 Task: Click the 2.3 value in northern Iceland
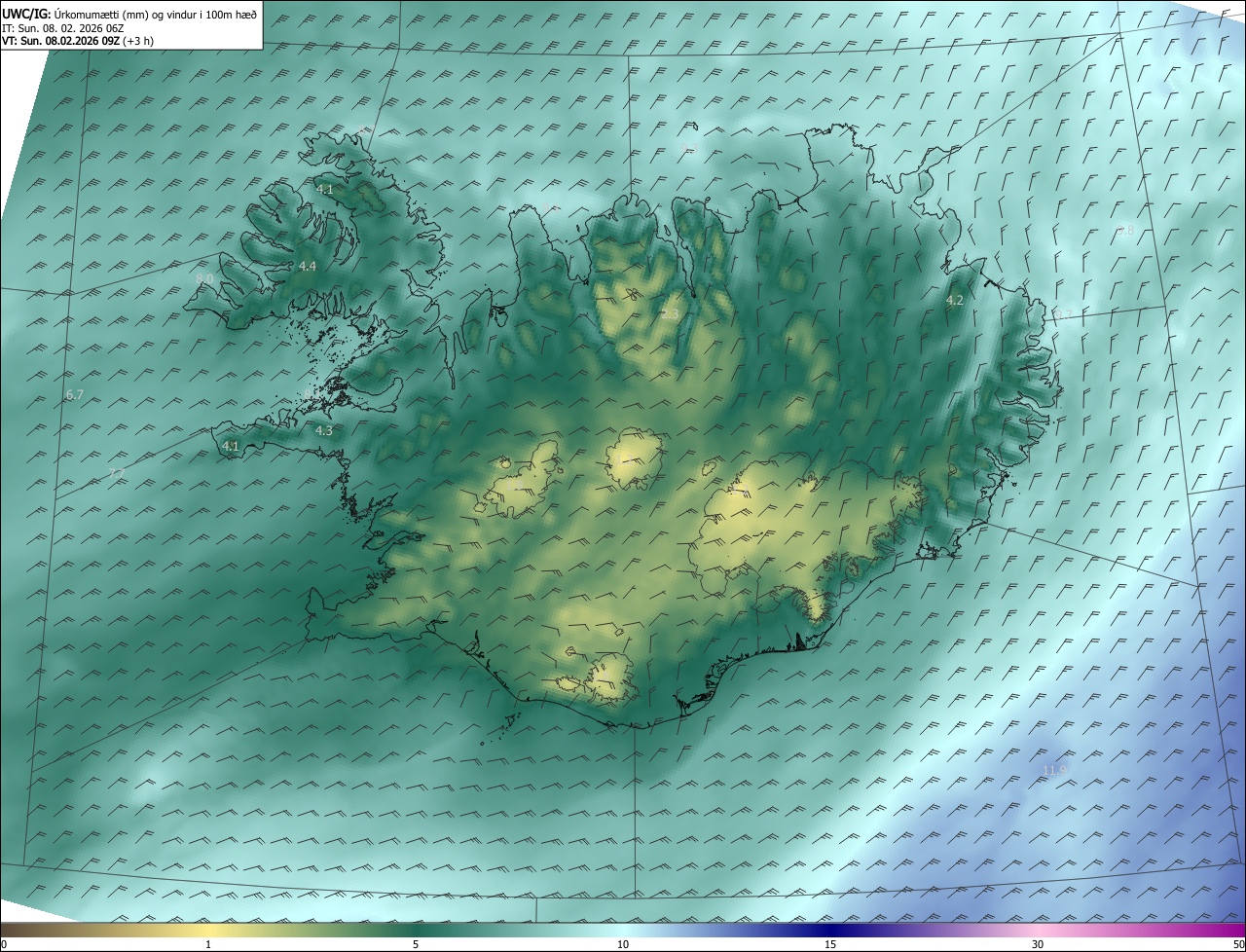(x=670, y=313)
